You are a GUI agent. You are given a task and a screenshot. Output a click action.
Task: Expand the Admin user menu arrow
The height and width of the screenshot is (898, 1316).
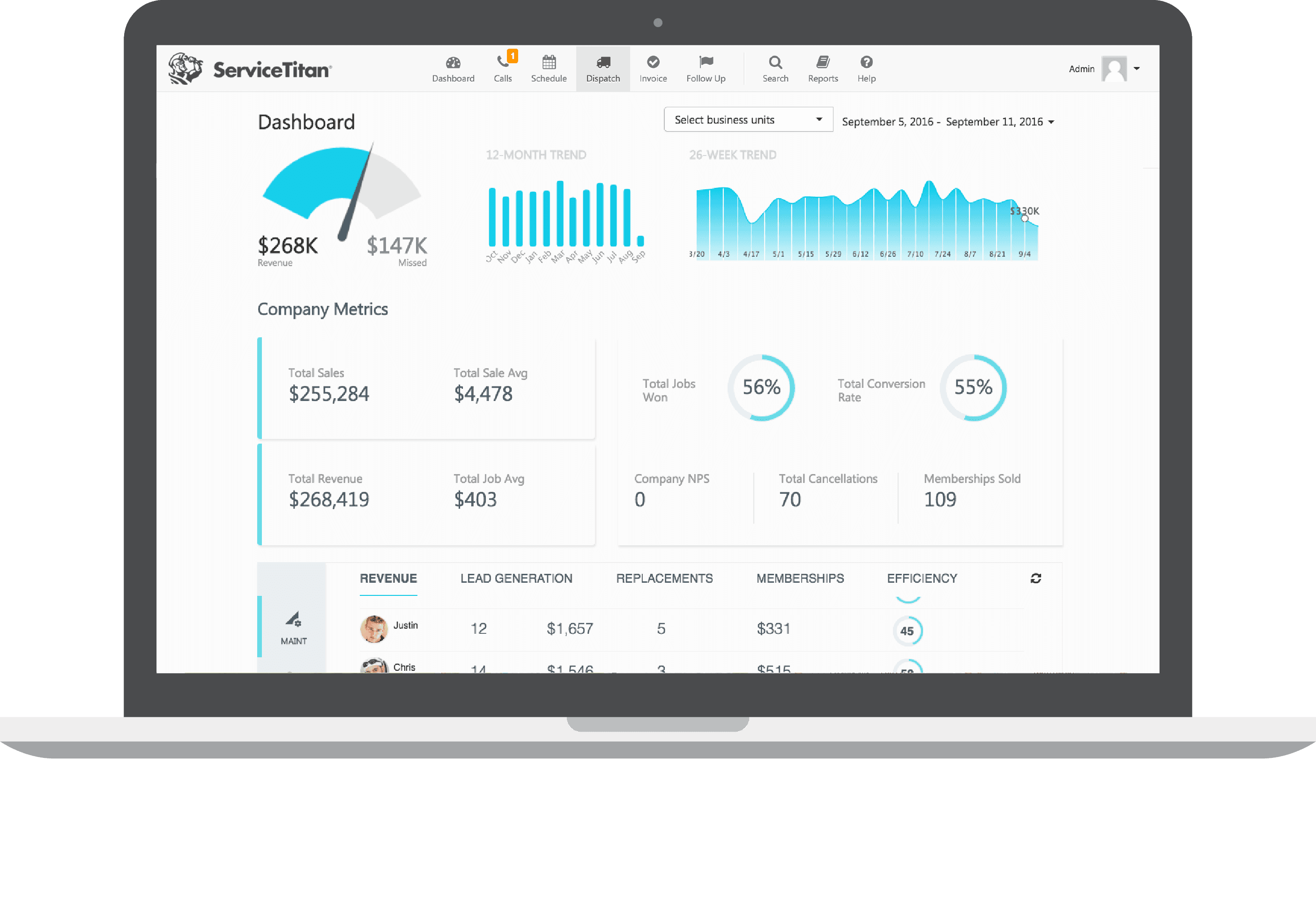[1137, 68]
